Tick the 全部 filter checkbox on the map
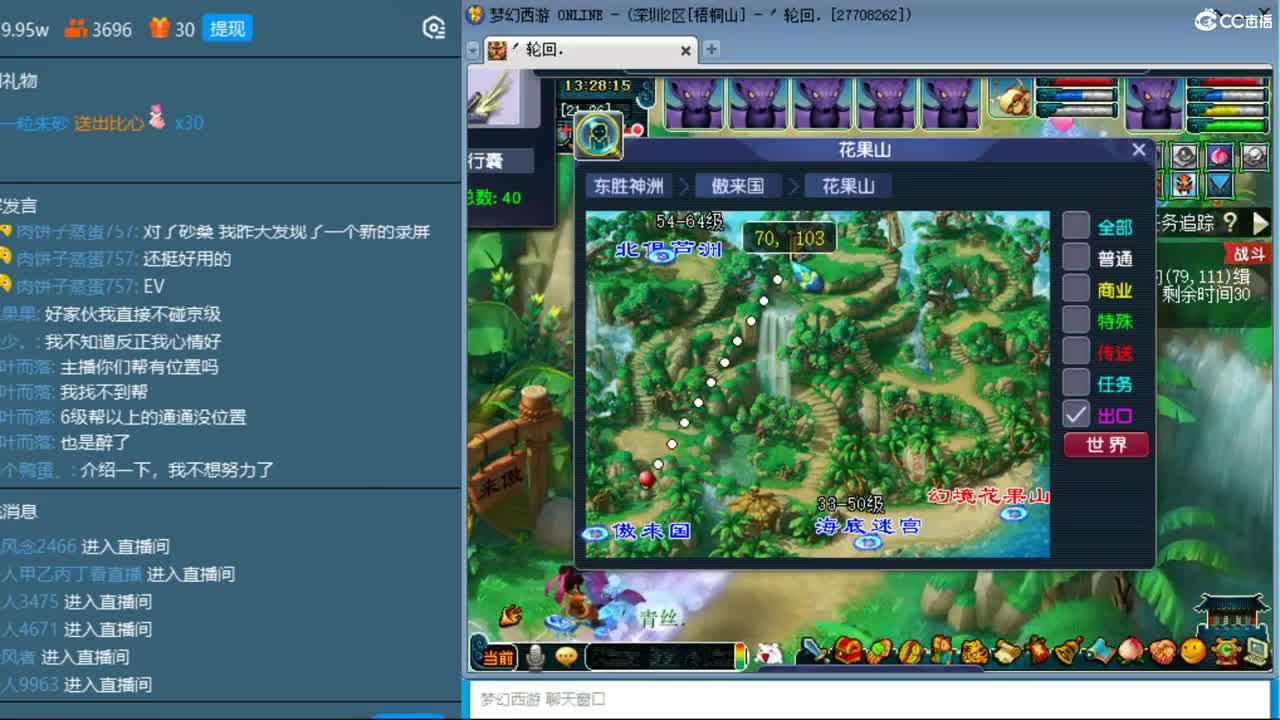 click(x=1076, y=226)
